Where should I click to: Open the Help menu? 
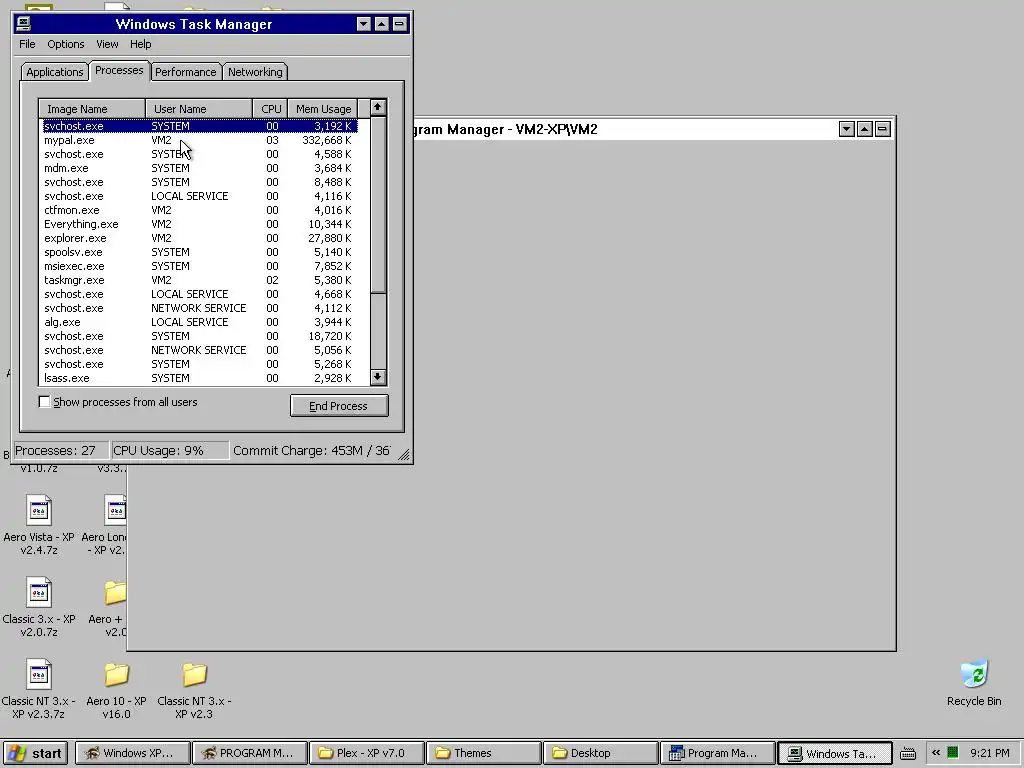[140, 44]
